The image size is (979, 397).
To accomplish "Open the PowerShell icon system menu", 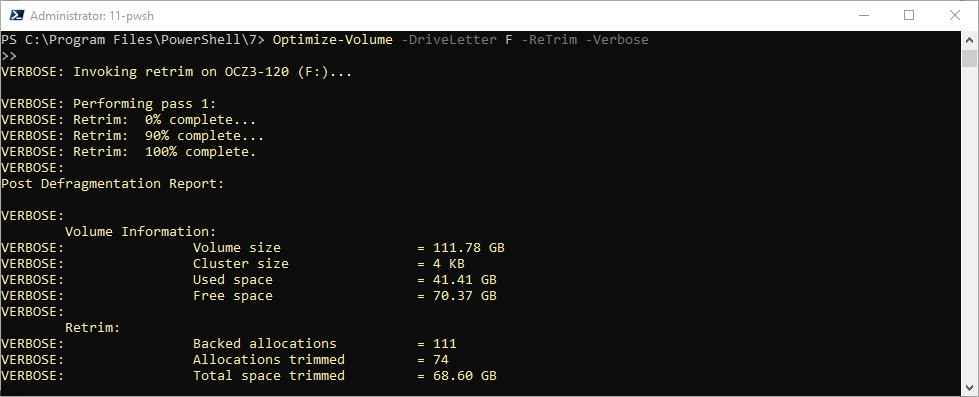I will 16,16.
